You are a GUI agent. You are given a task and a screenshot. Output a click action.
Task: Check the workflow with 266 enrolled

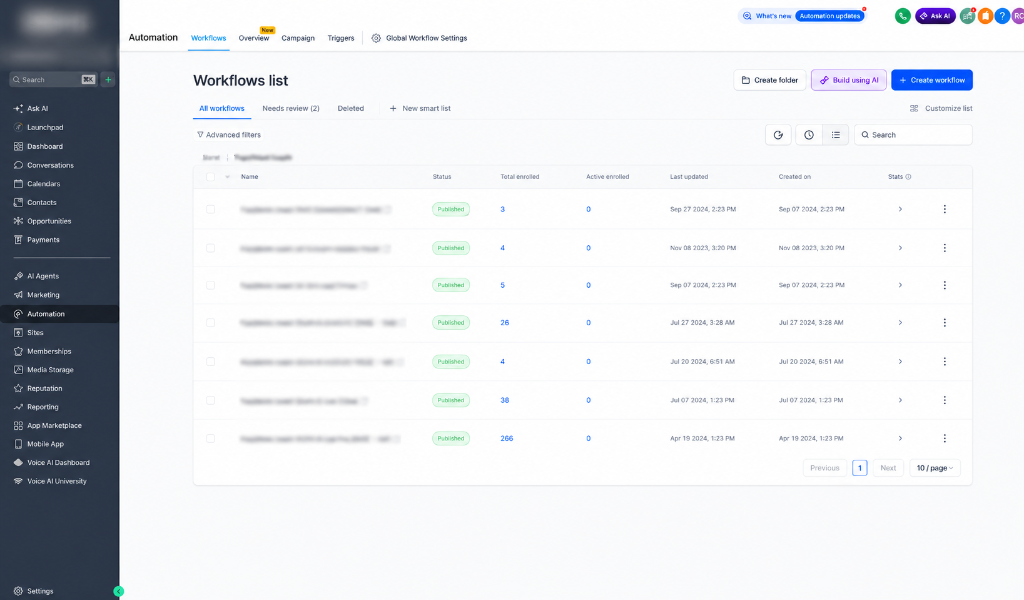pyautogui.click(x=210, y=439)
